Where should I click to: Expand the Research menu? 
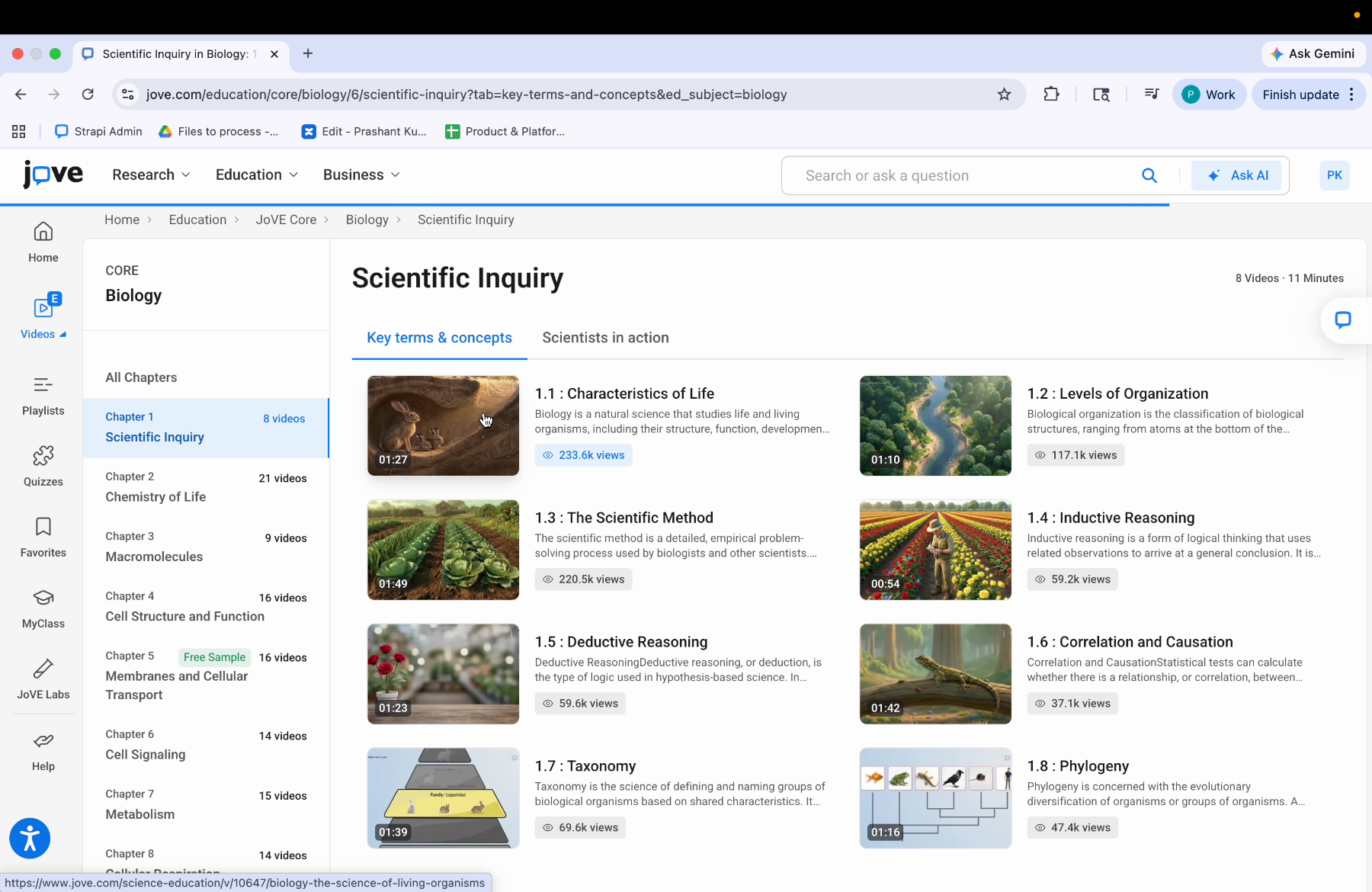coord(151,175)
